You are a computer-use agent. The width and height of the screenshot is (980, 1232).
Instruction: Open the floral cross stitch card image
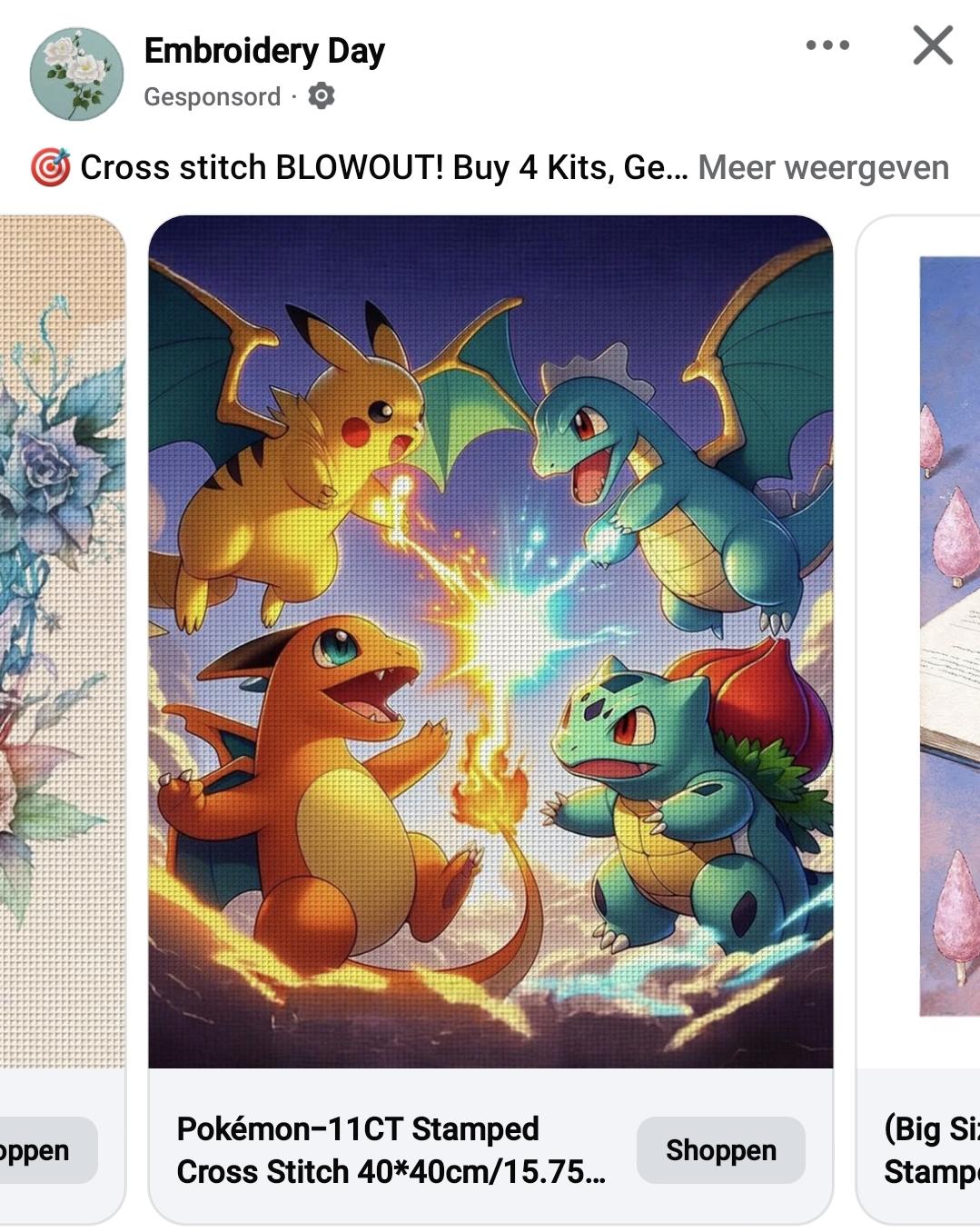pyautogui.click(x=62, y=641)
